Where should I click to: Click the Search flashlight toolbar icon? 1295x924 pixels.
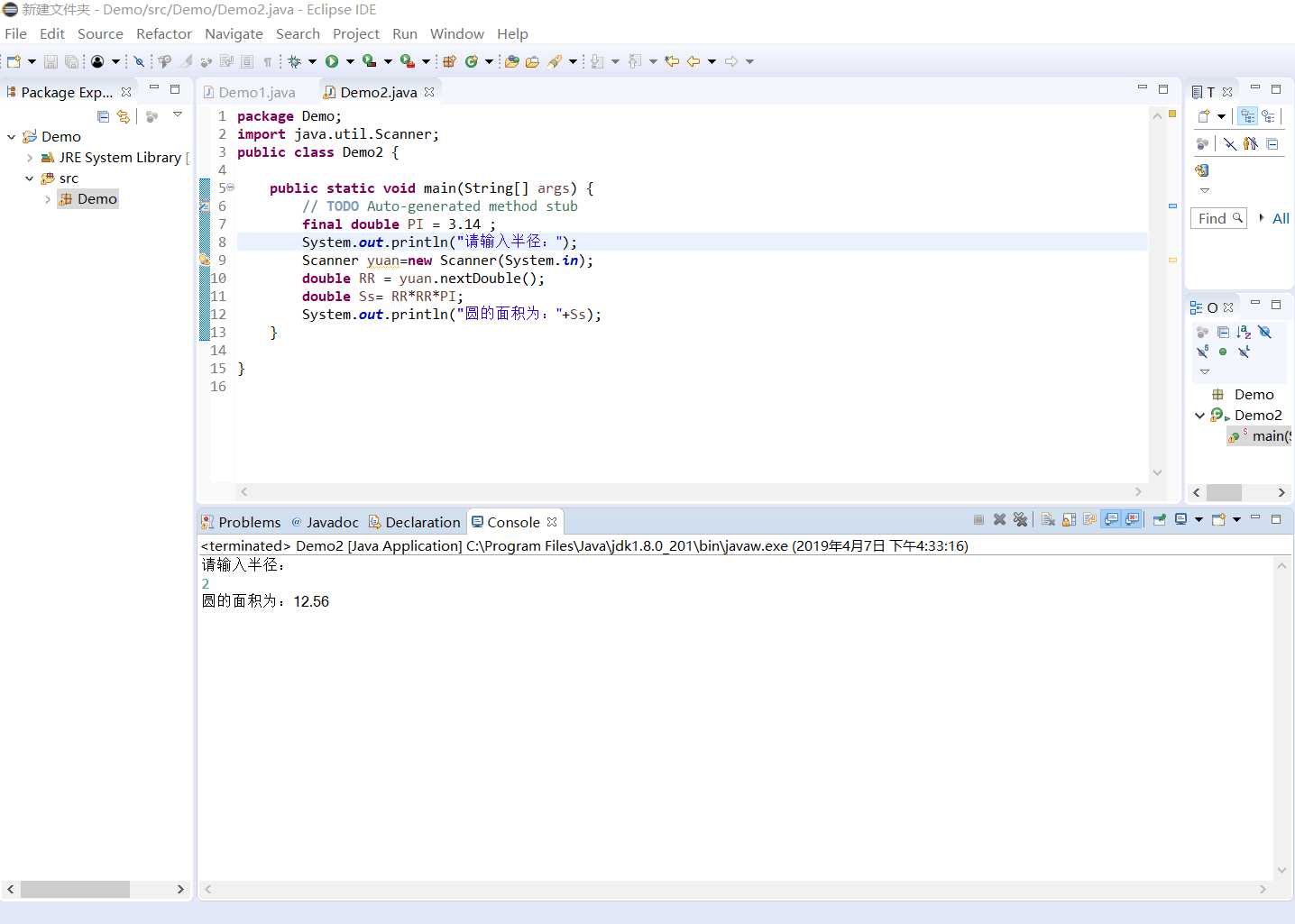555,61
